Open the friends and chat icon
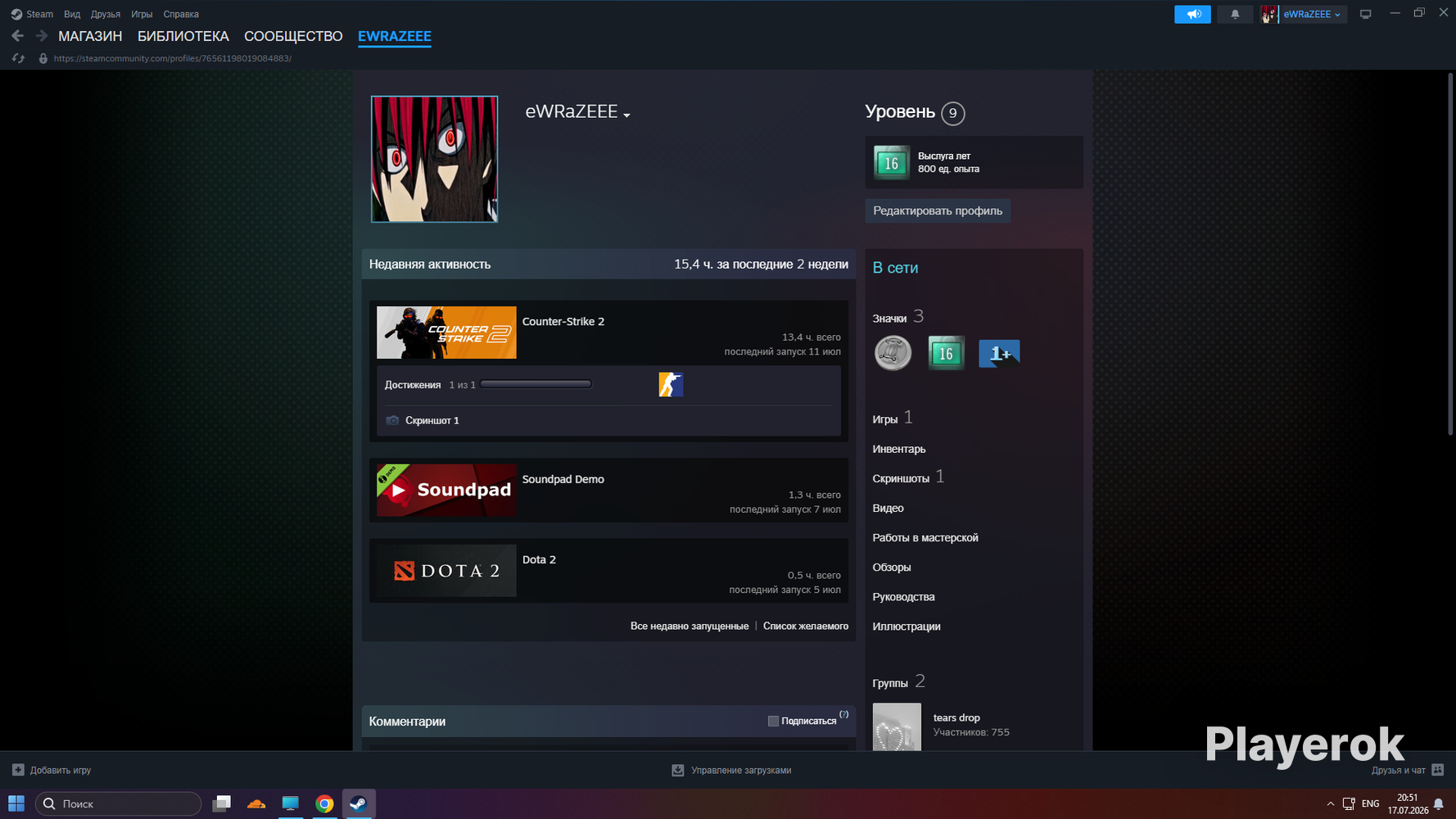Screen dimensions: 1456x819 point(1438,770)
